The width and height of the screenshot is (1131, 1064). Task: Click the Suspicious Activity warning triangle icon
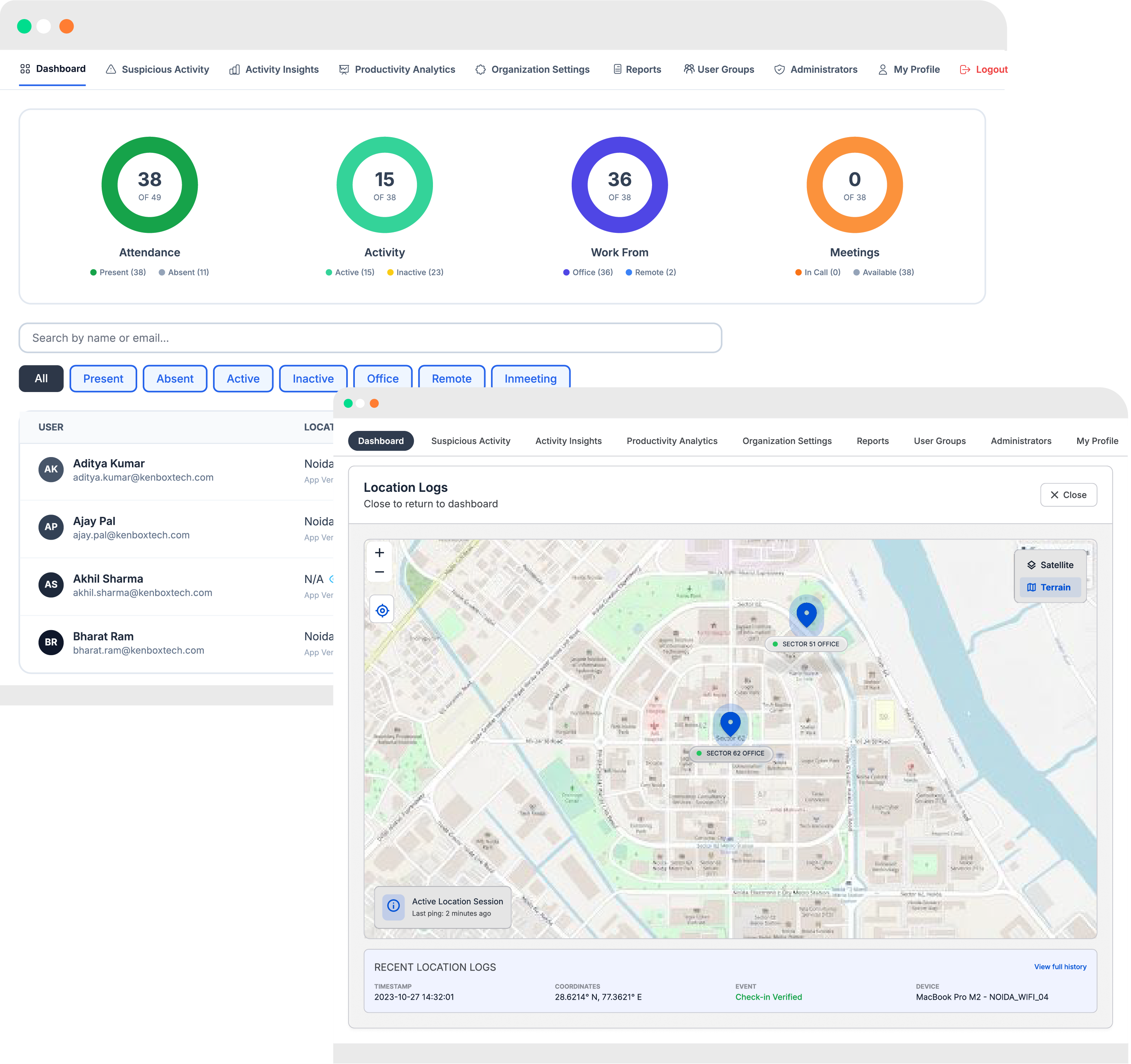(x=111, y=69)
